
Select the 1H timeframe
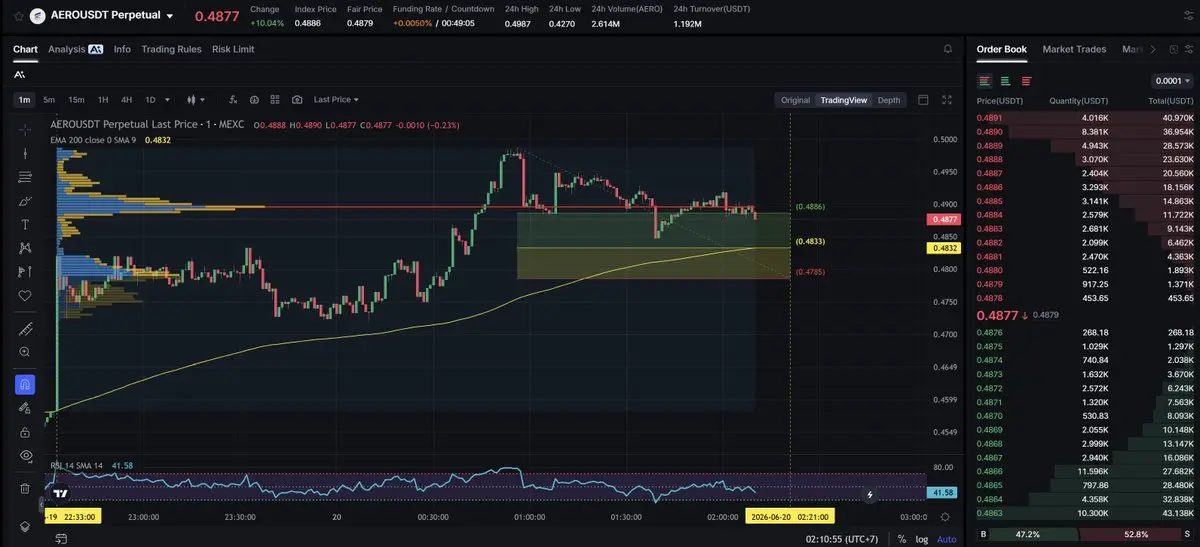point(102,100)
